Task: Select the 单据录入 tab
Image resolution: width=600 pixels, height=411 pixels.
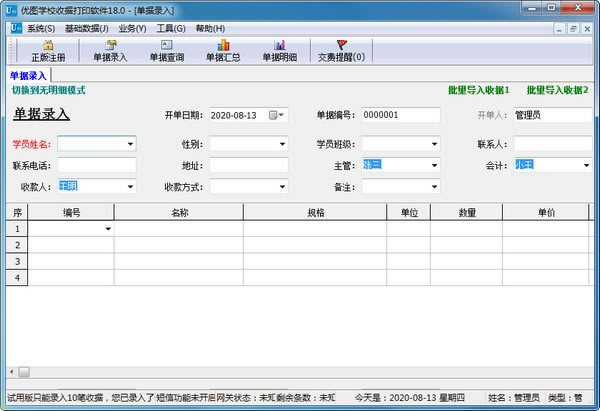Action: [28, 75]
